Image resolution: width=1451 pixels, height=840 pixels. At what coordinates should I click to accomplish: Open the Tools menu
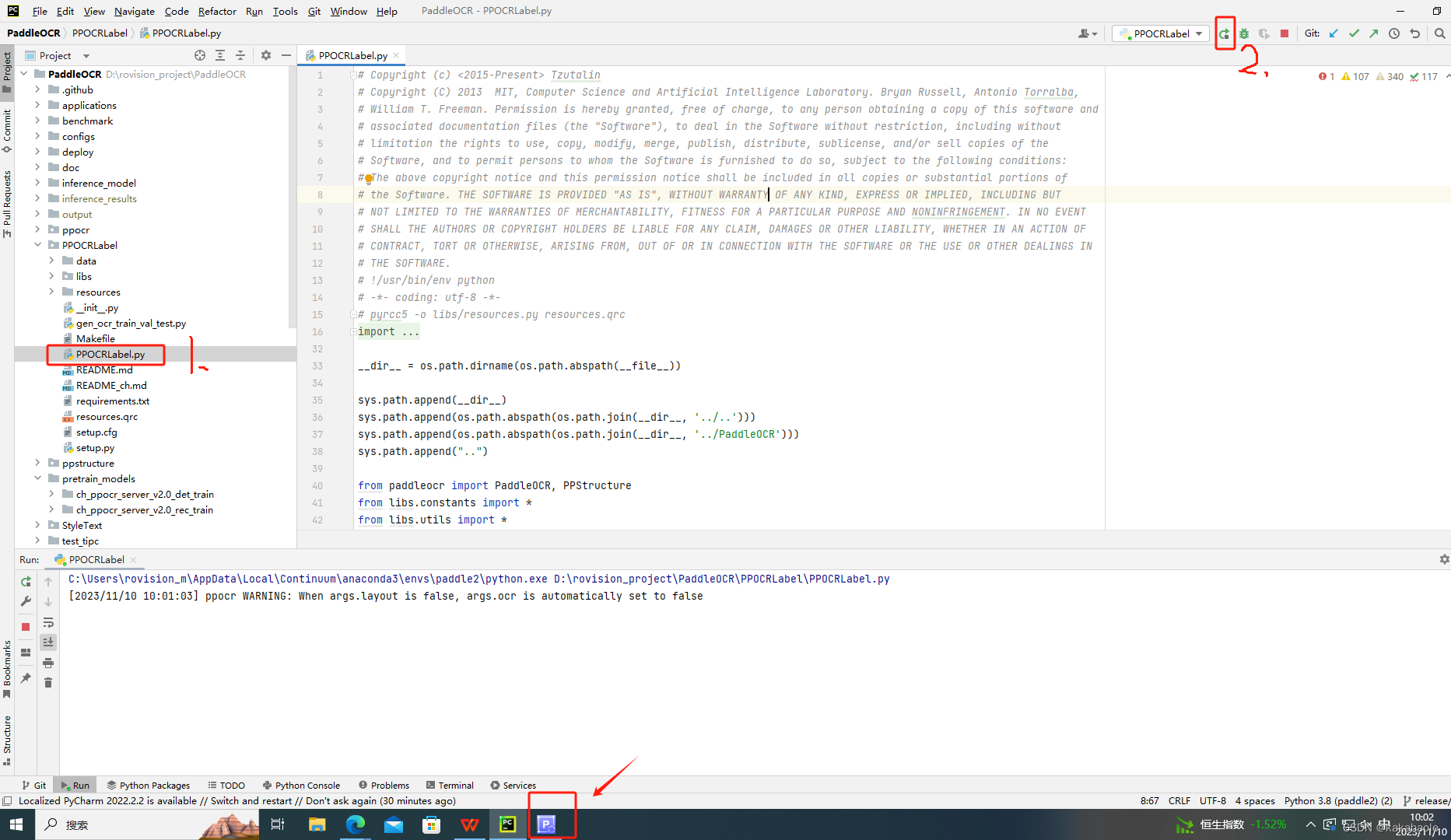[x=285, y=11]
